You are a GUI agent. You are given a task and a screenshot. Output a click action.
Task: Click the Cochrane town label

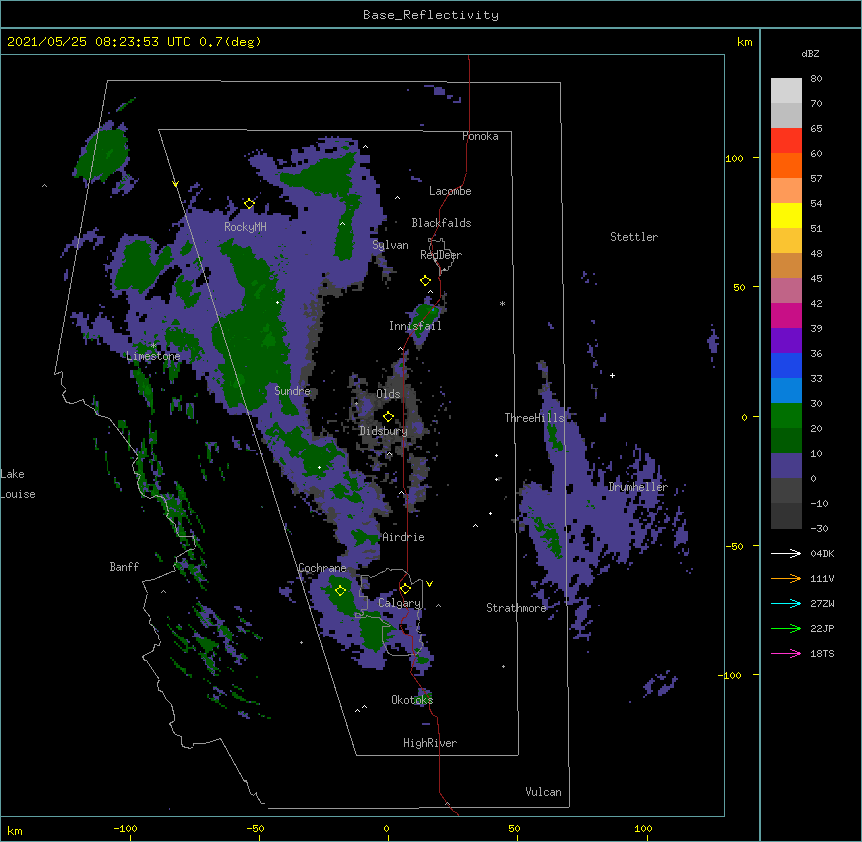[x=322, y=568]
